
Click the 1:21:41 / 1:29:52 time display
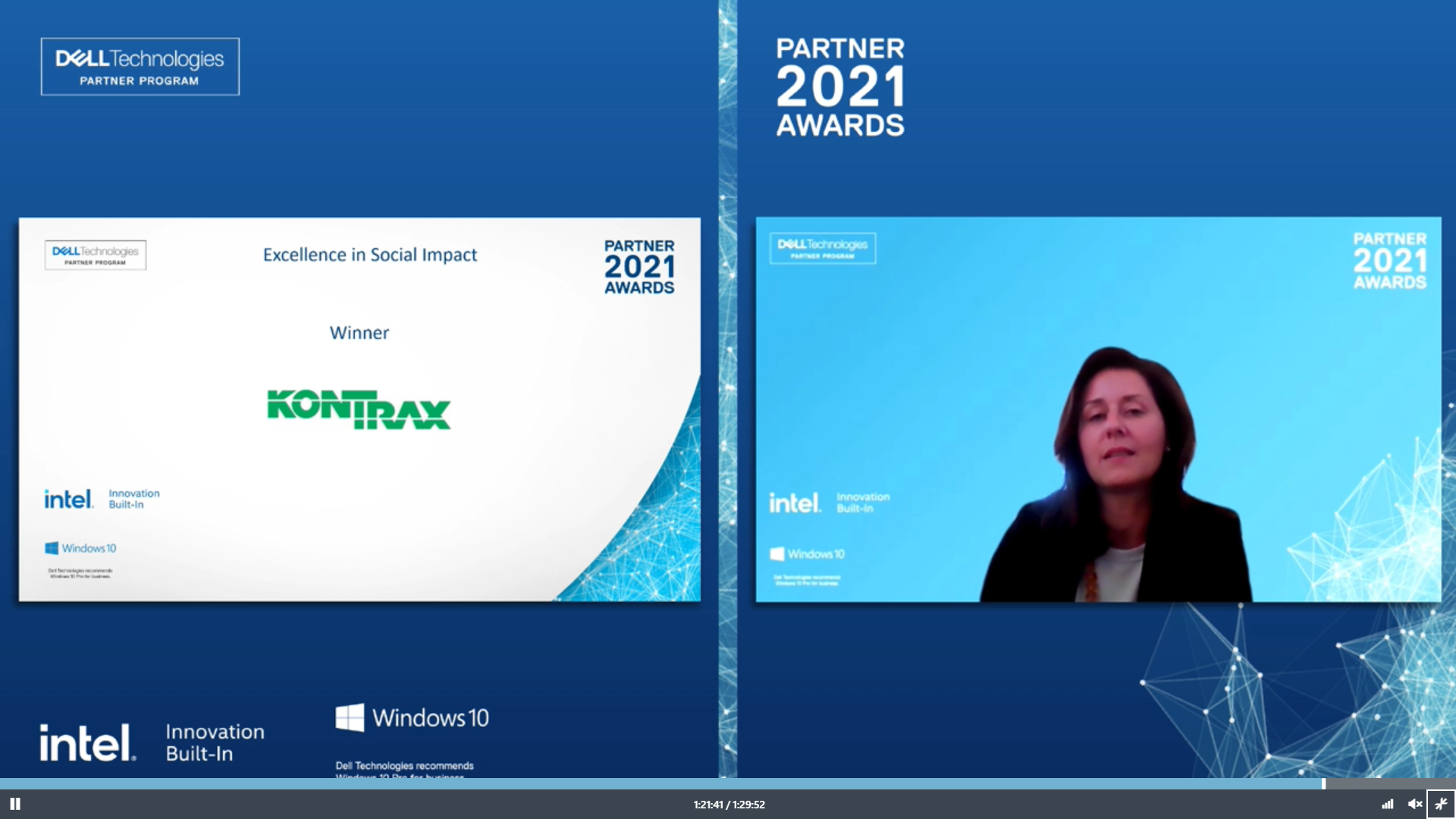pos(729,805)
